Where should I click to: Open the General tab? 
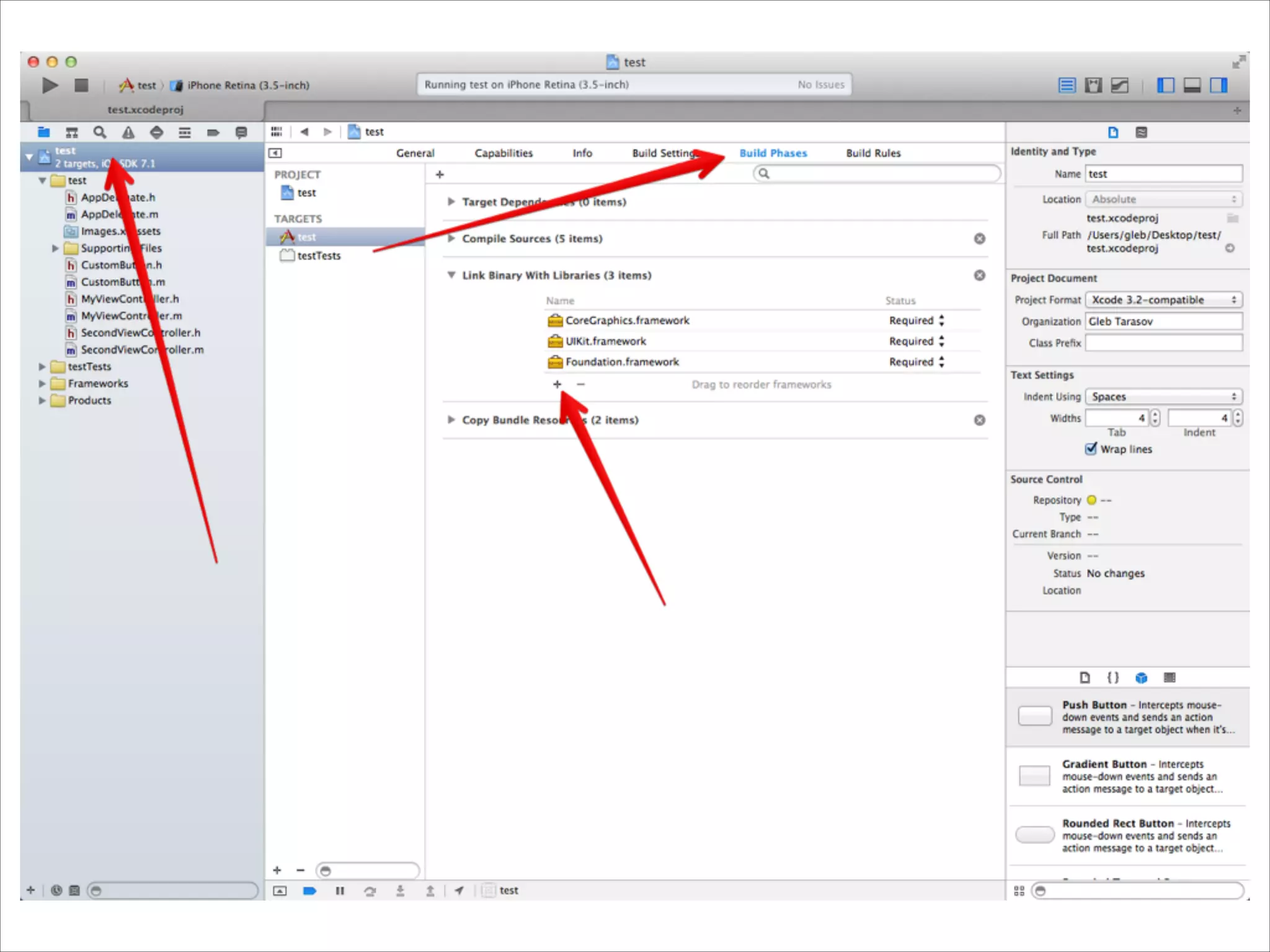pos(415,153)
